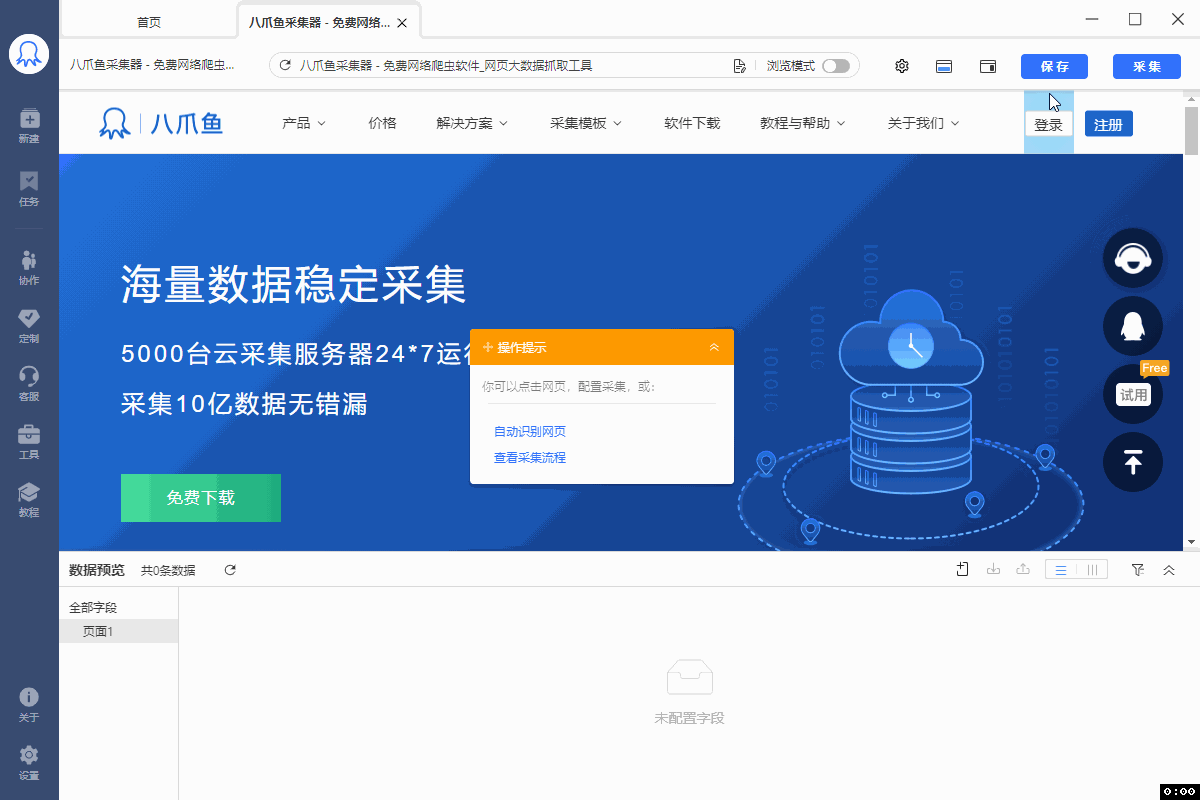Open task settings gear in top toolbar
1200x800 pixels.
pos(902,66)
